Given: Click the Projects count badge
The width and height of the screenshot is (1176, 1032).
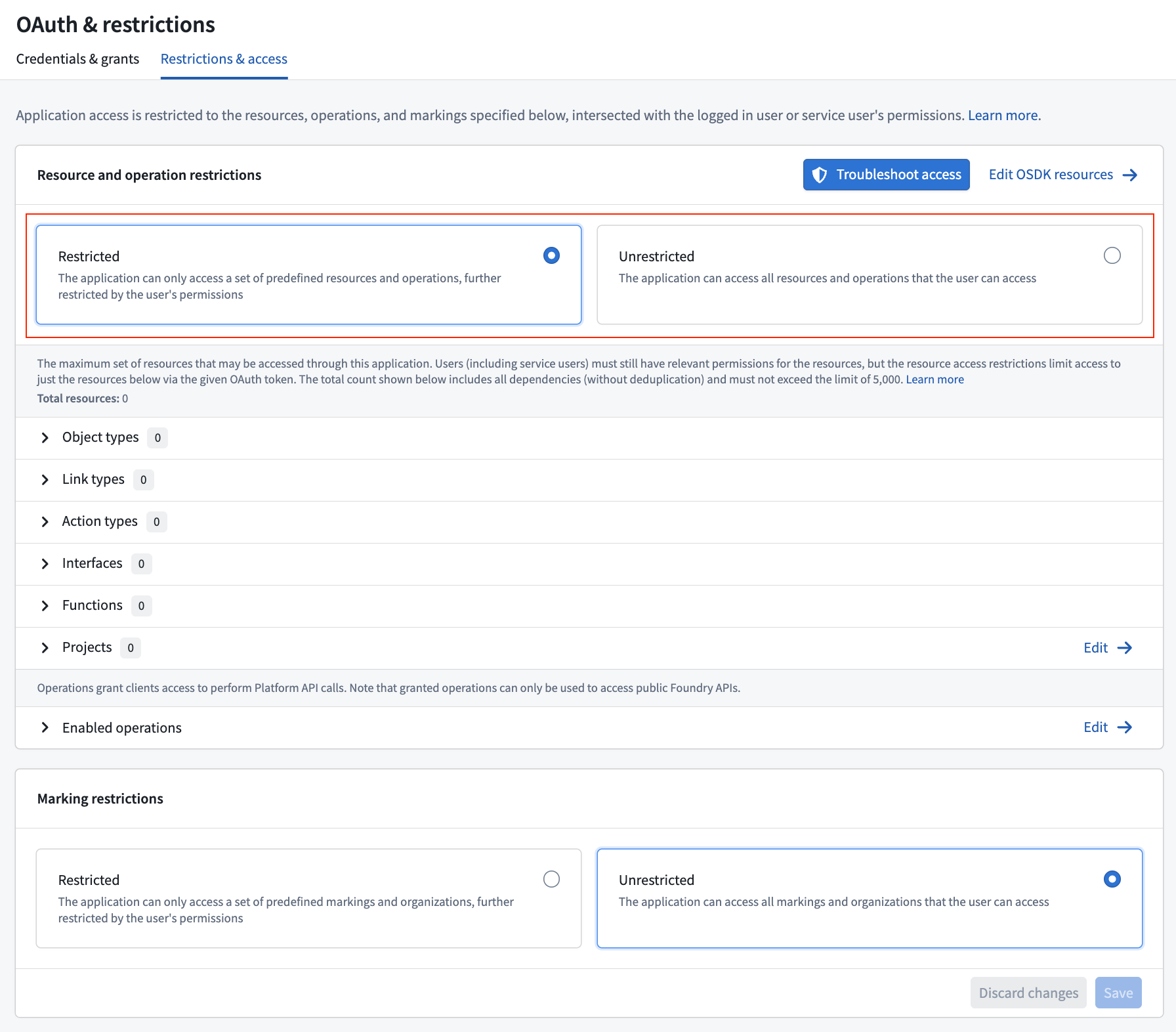Looking at the screenshot, I should tap(131, 648).
